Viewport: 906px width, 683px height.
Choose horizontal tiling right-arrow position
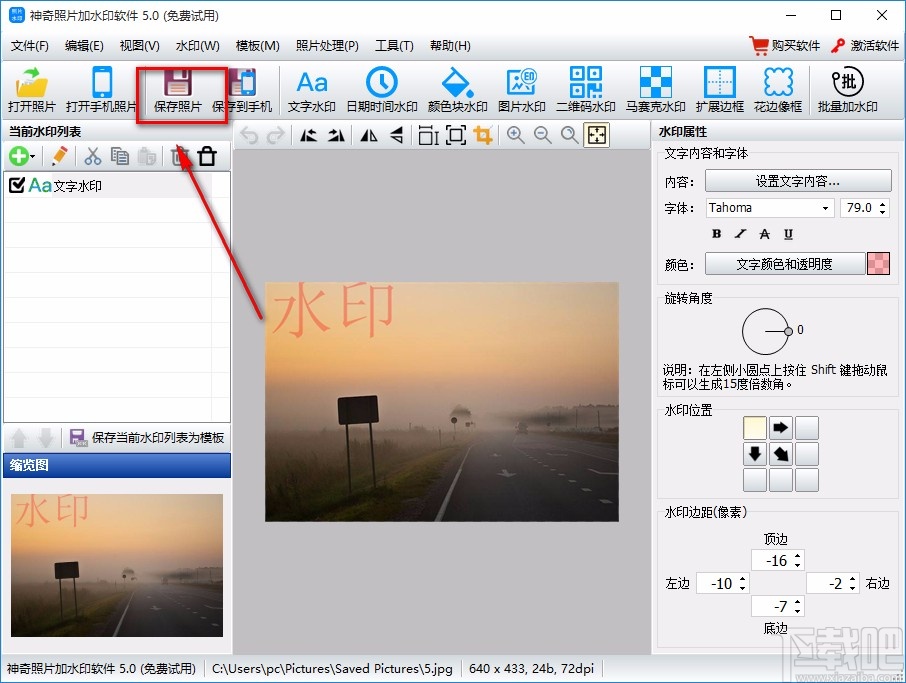(x=781, y=428)
